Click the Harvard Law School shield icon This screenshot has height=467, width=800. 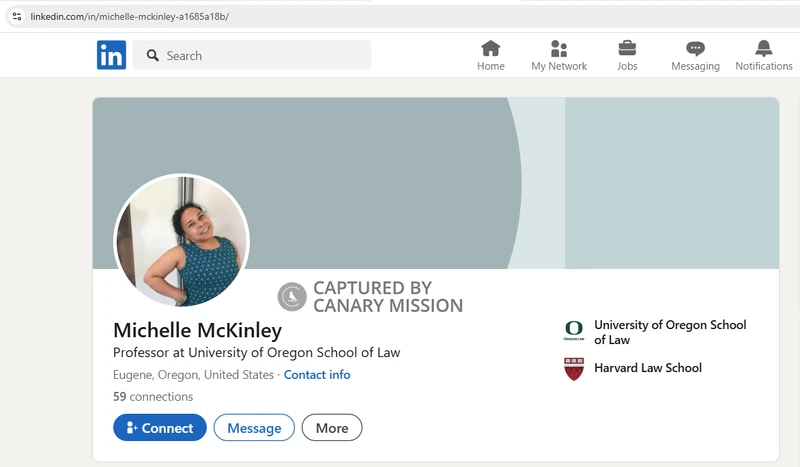point(574,368)
